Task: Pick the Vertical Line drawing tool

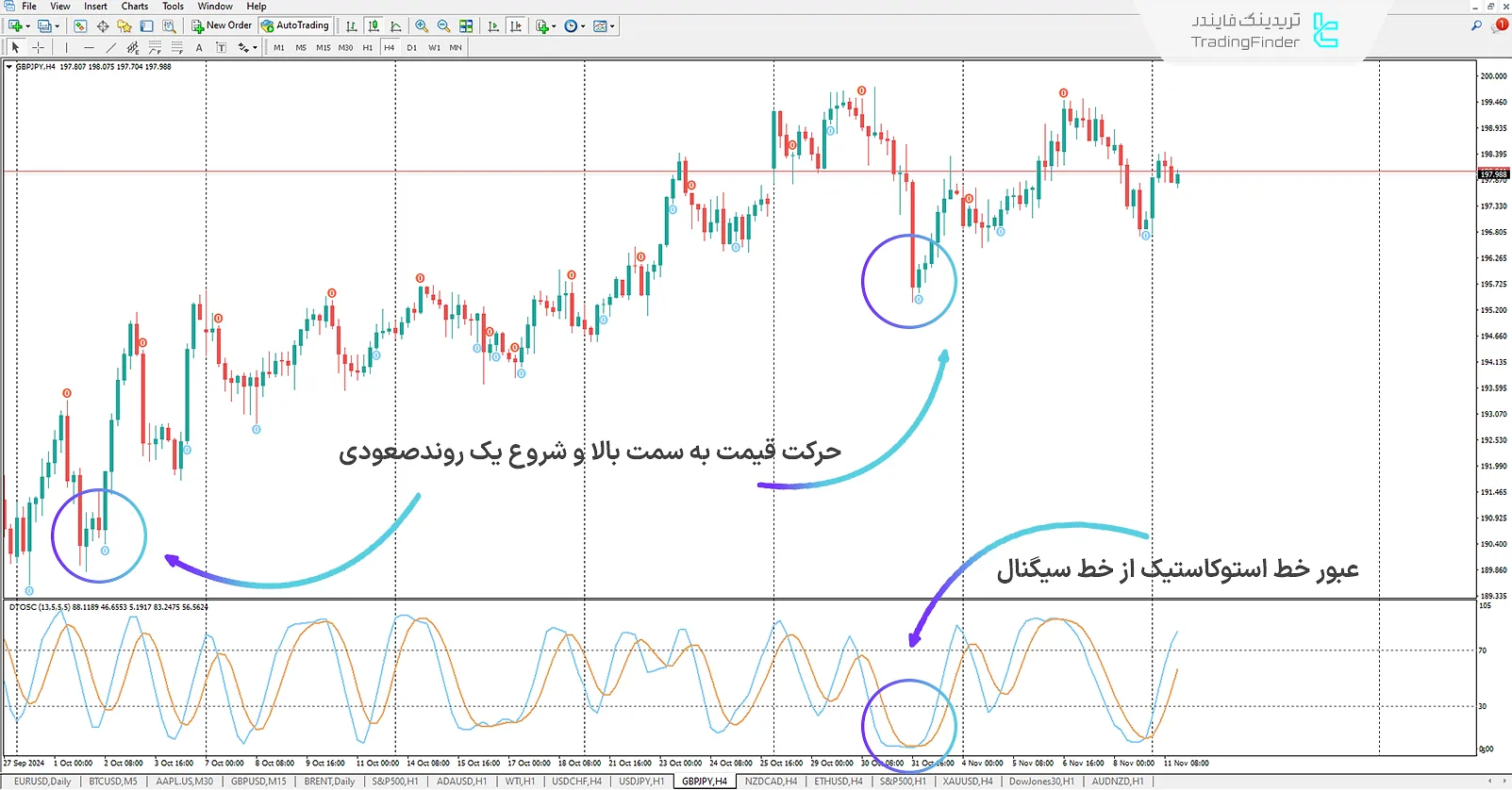Action: click(66, 47)
